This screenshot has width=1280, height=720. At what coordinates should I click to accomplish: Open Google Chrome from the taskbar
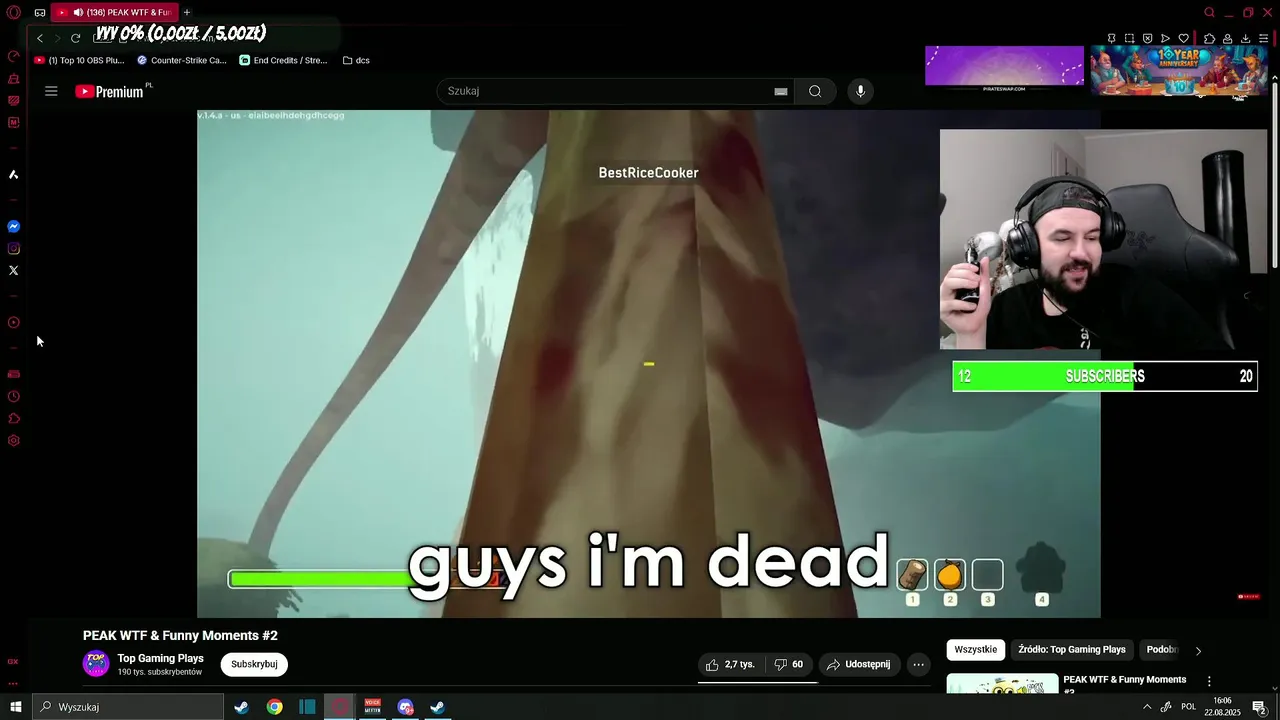coord(274,707)
